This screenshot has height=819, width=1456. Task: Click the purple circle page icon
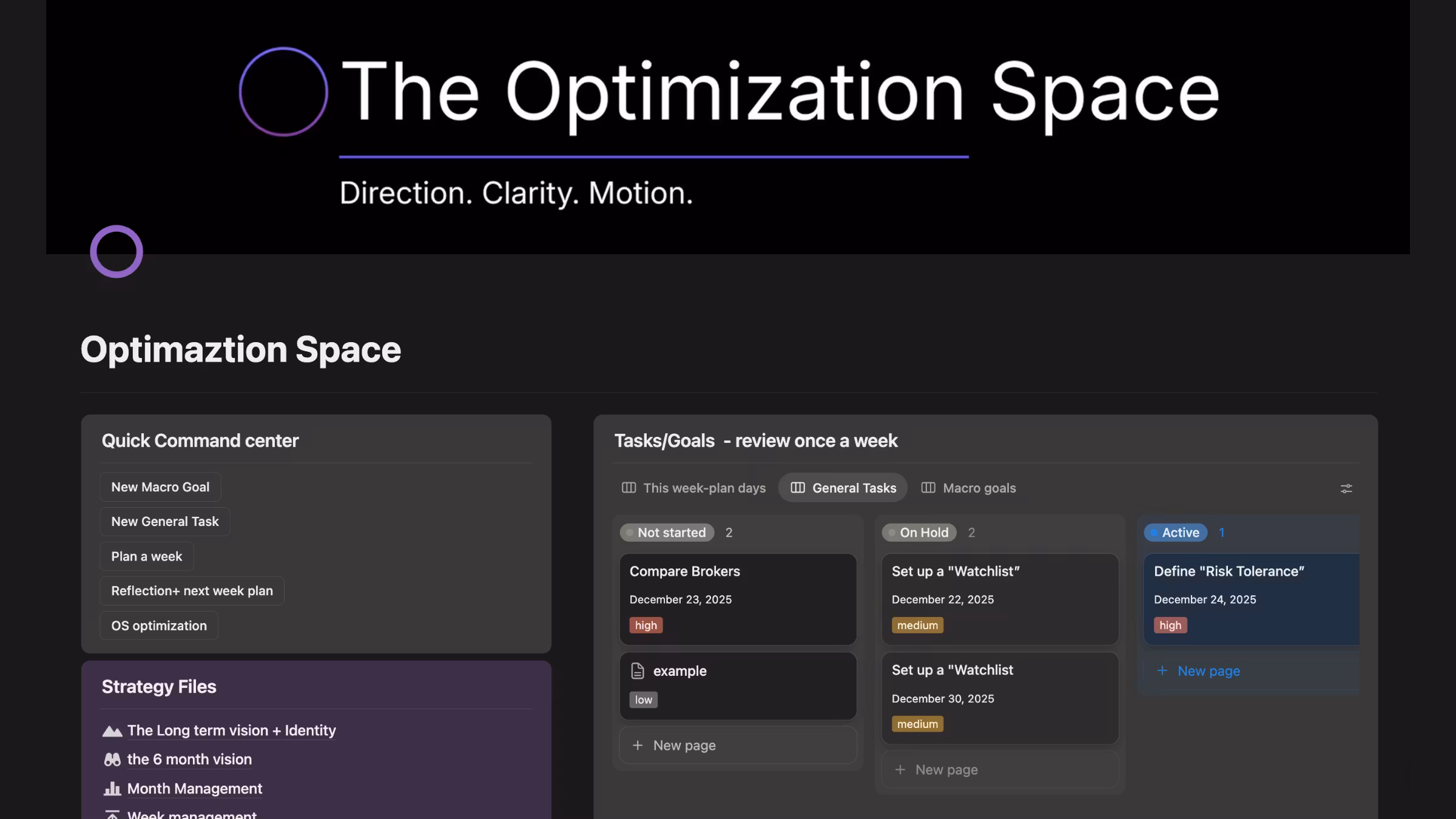pos(116,251)
